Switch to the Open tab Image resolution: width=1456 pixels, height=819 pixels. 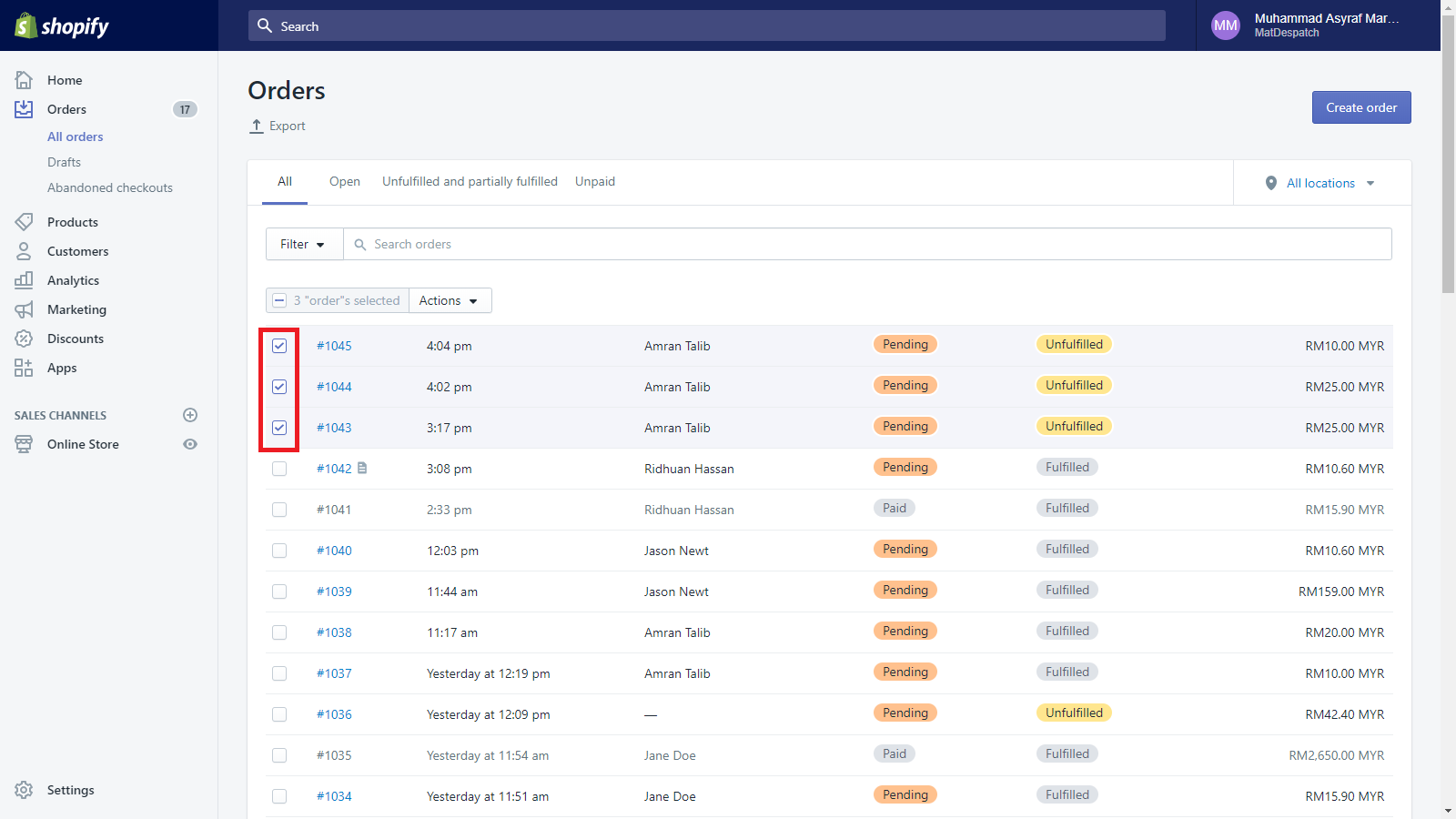[x=345, y=182]
